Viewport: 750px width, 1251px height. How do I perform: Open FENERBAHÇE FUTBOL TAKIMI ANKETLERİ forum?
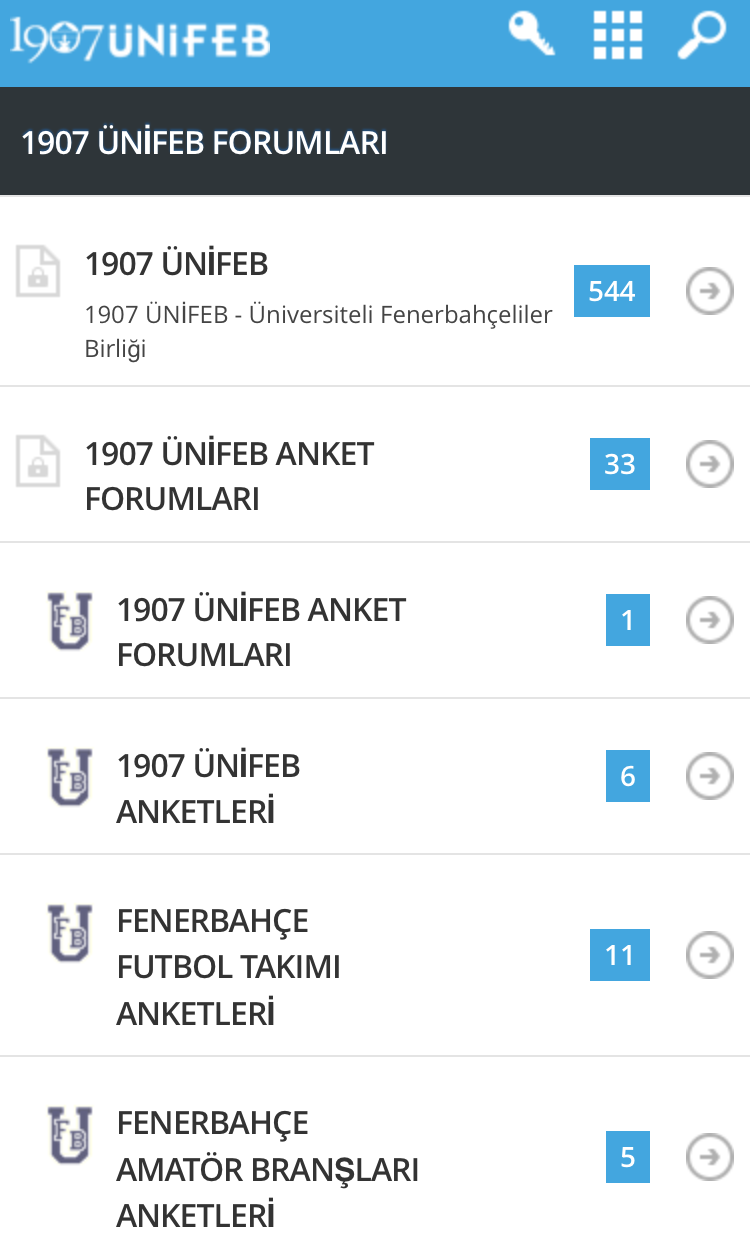click(x=229, y=967)
